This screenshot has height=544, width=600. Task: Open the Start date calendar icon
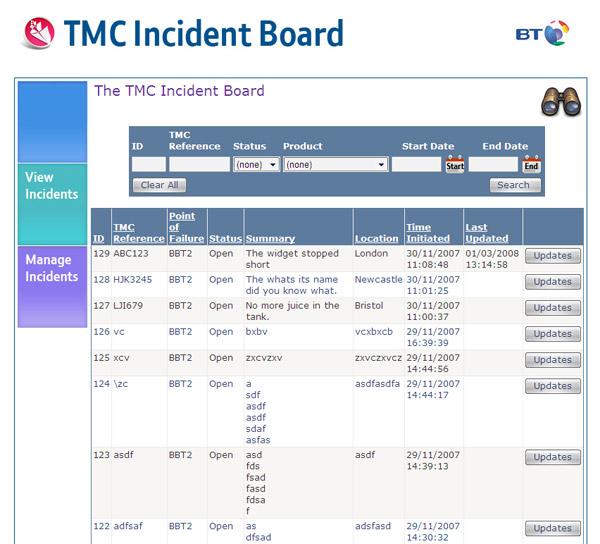tap(455, 164)
